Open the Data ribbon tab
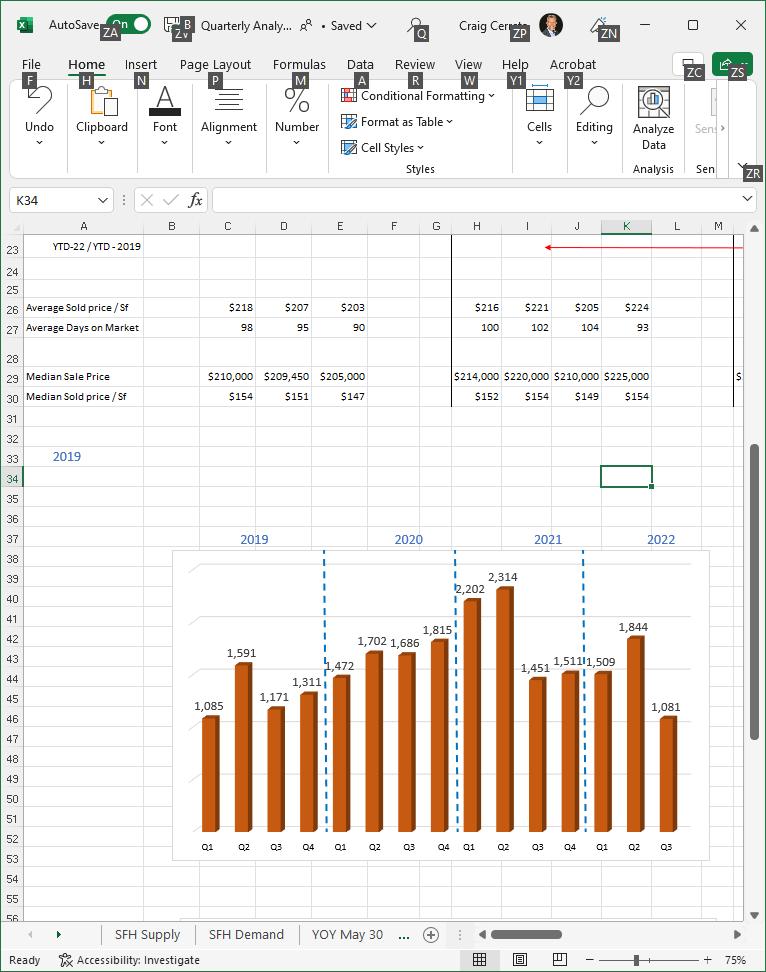Screen dimensions: 766x972 coord(360,64)
